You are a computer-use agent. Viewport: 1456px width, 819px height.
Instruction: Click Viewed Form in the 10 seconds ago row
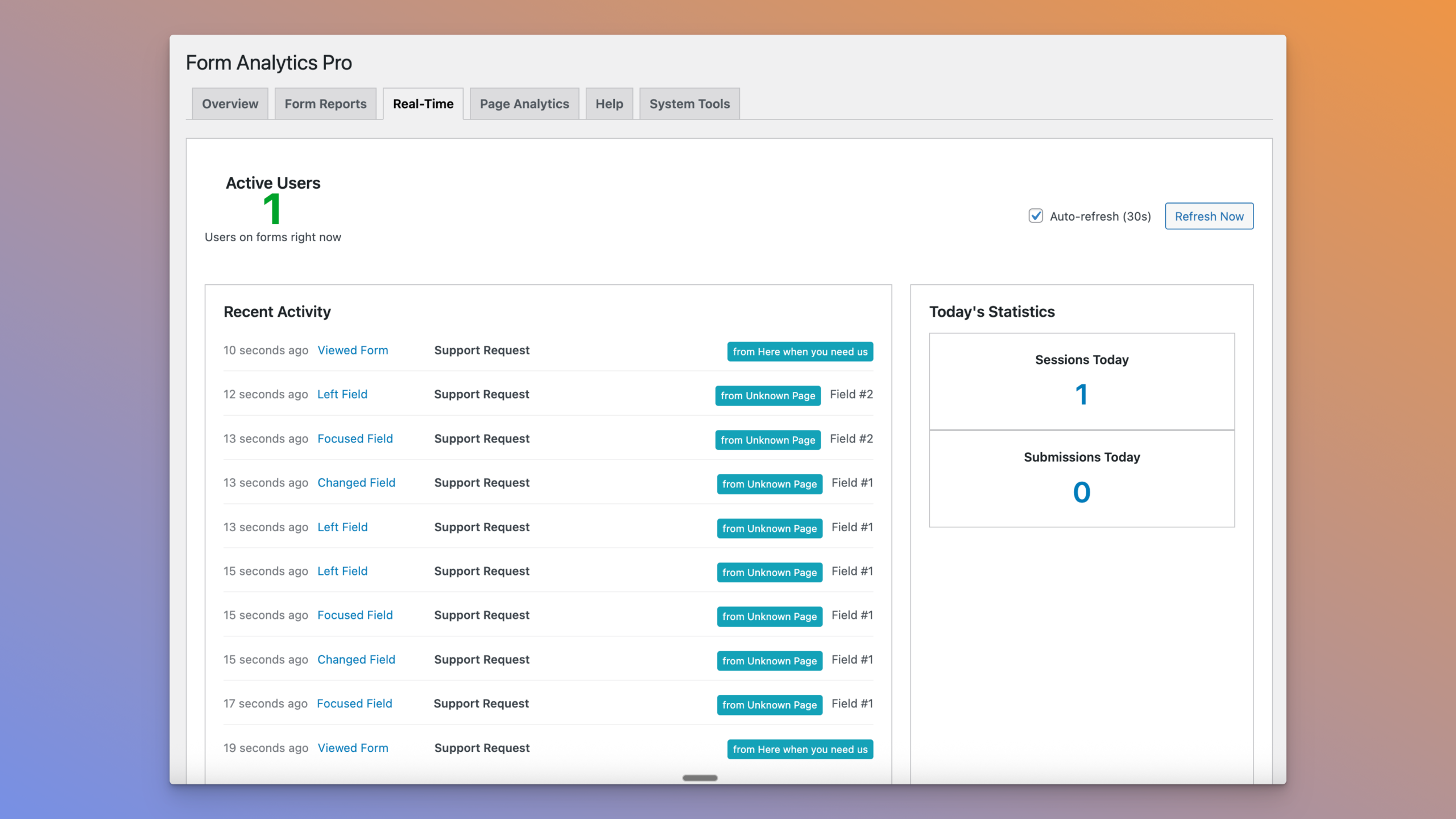pos(353,350)
